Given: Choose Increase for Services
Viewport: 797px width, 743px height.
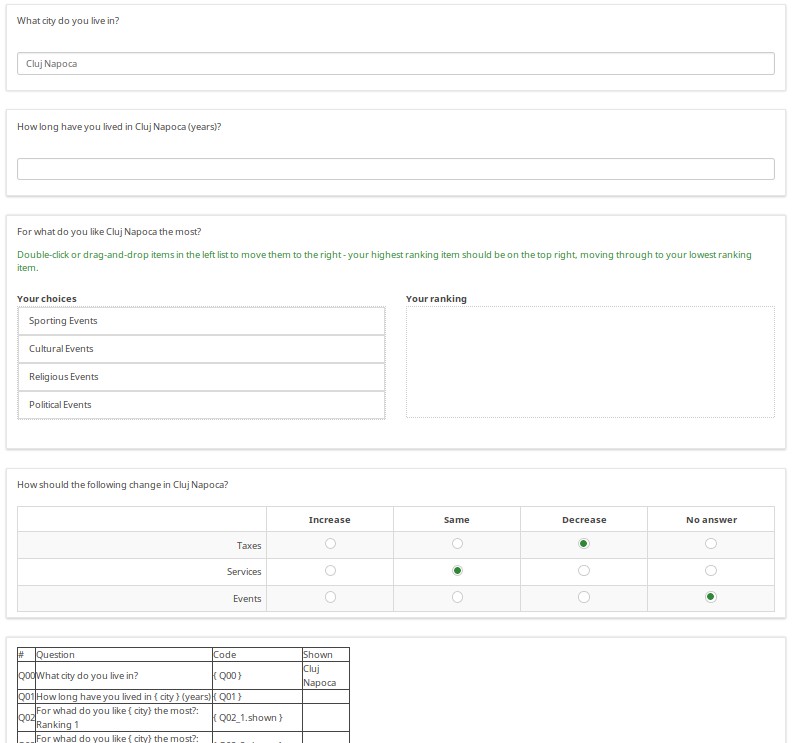Looking at the screenshot, I should [330, 571].
